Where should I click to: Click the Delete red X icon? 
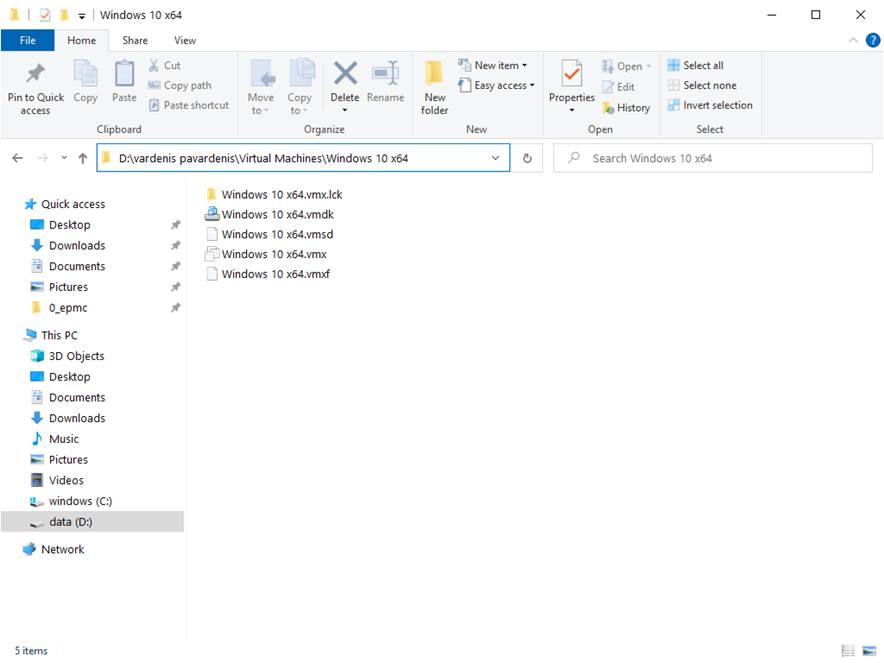coord(345,74)
